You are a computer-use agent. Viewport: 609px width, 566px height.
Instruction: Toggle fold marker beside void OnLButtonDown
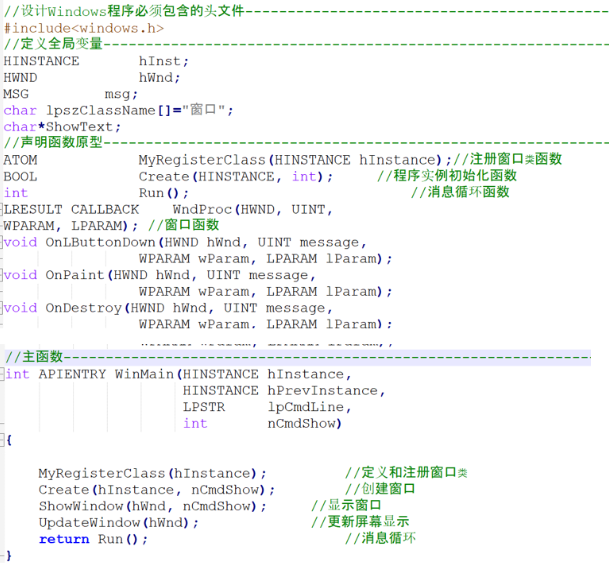coord(1,242)
